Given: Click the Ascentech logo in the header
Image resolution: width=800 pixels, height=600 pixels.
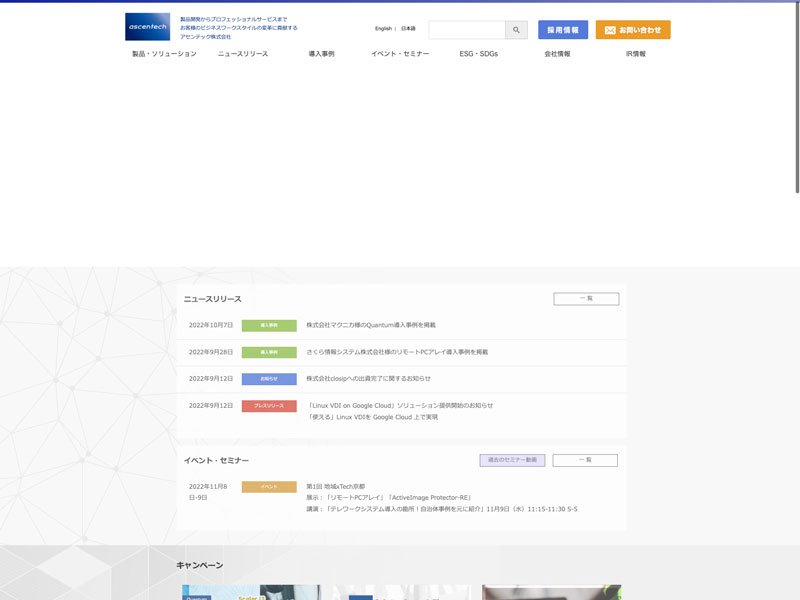Looking at the screenshot, I should click(147, 27).
